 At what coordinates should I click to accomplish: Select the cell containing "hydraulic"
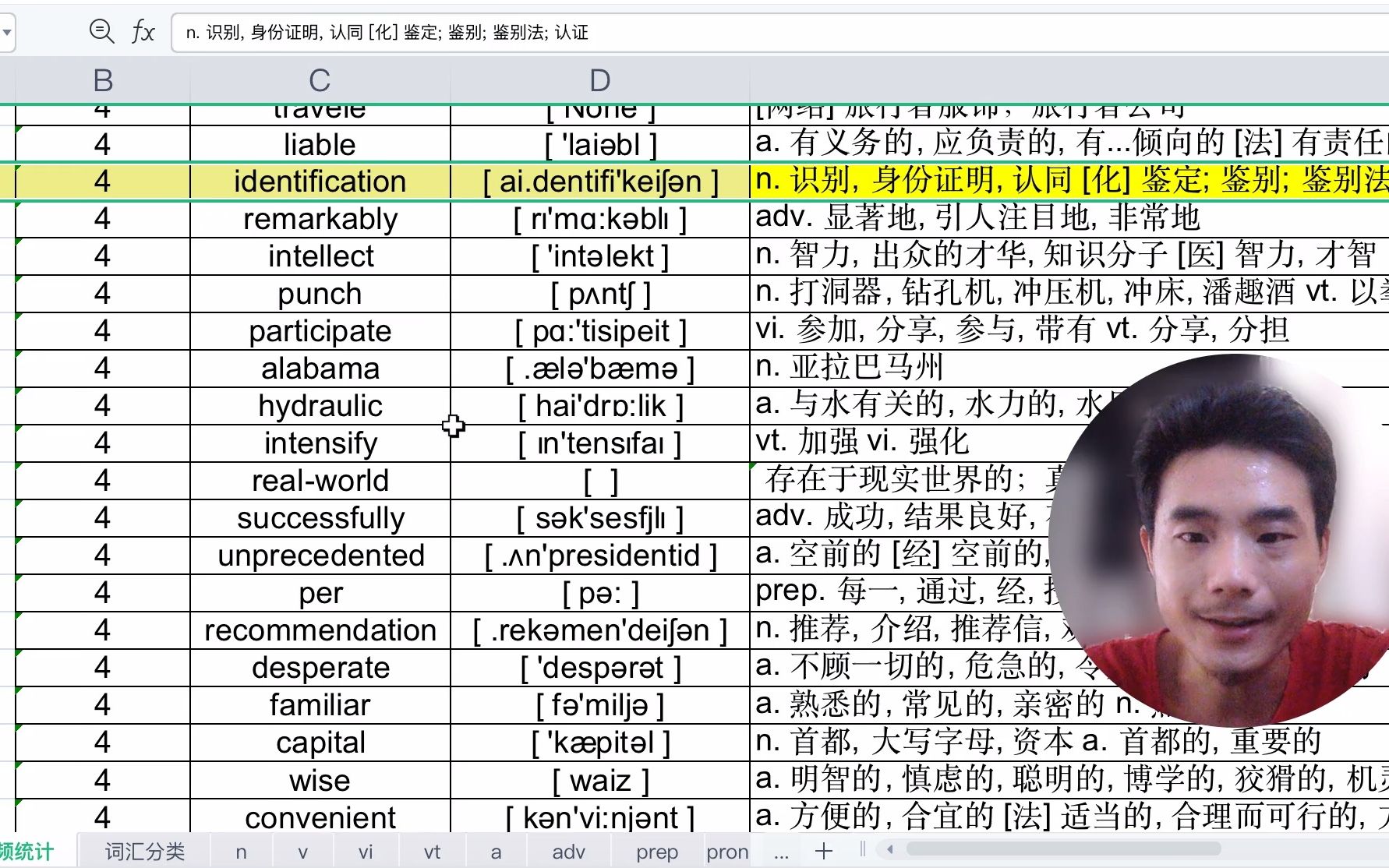coord(318,405)
